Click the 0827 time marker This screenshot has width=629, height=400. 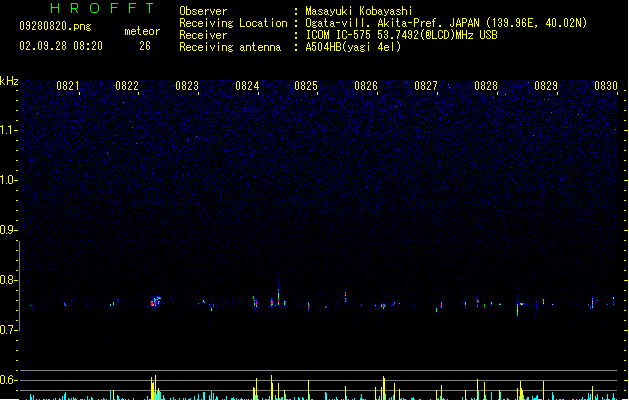pyautogui.click(x=426, y=86)
